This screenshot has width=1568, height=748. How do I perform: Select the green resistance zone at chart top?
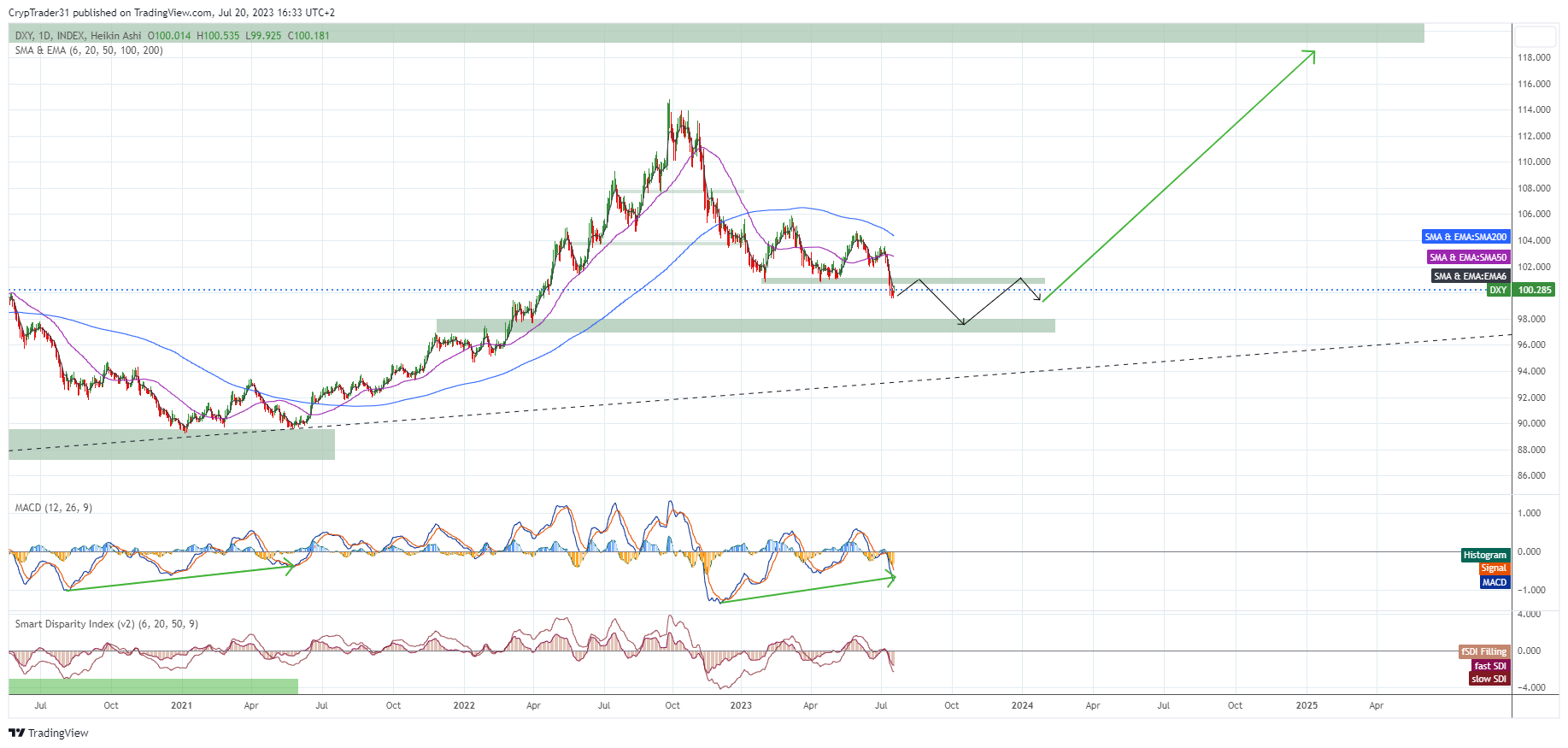coord(716,33)
